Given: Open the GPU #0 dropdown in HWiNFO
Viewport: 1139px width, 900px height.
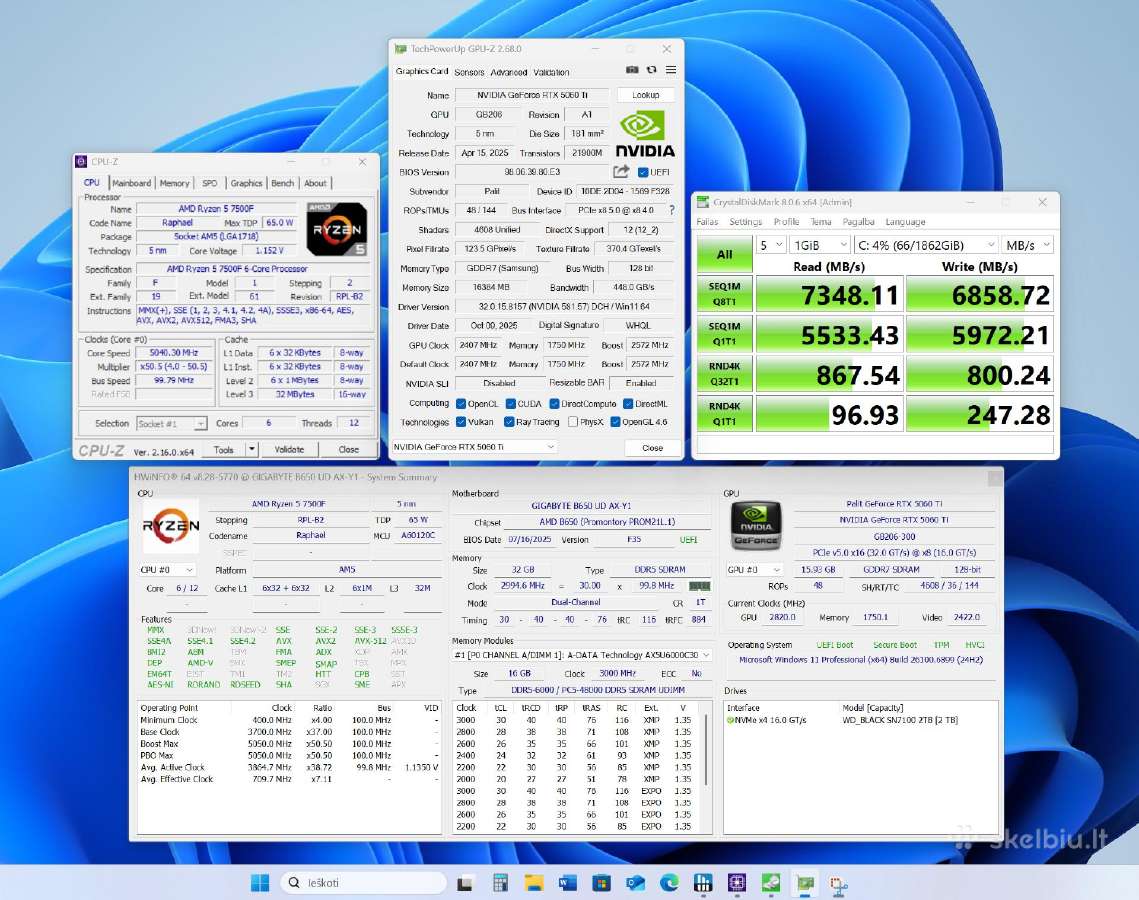Looking at the screenshot, I should (x=755, y=569).
